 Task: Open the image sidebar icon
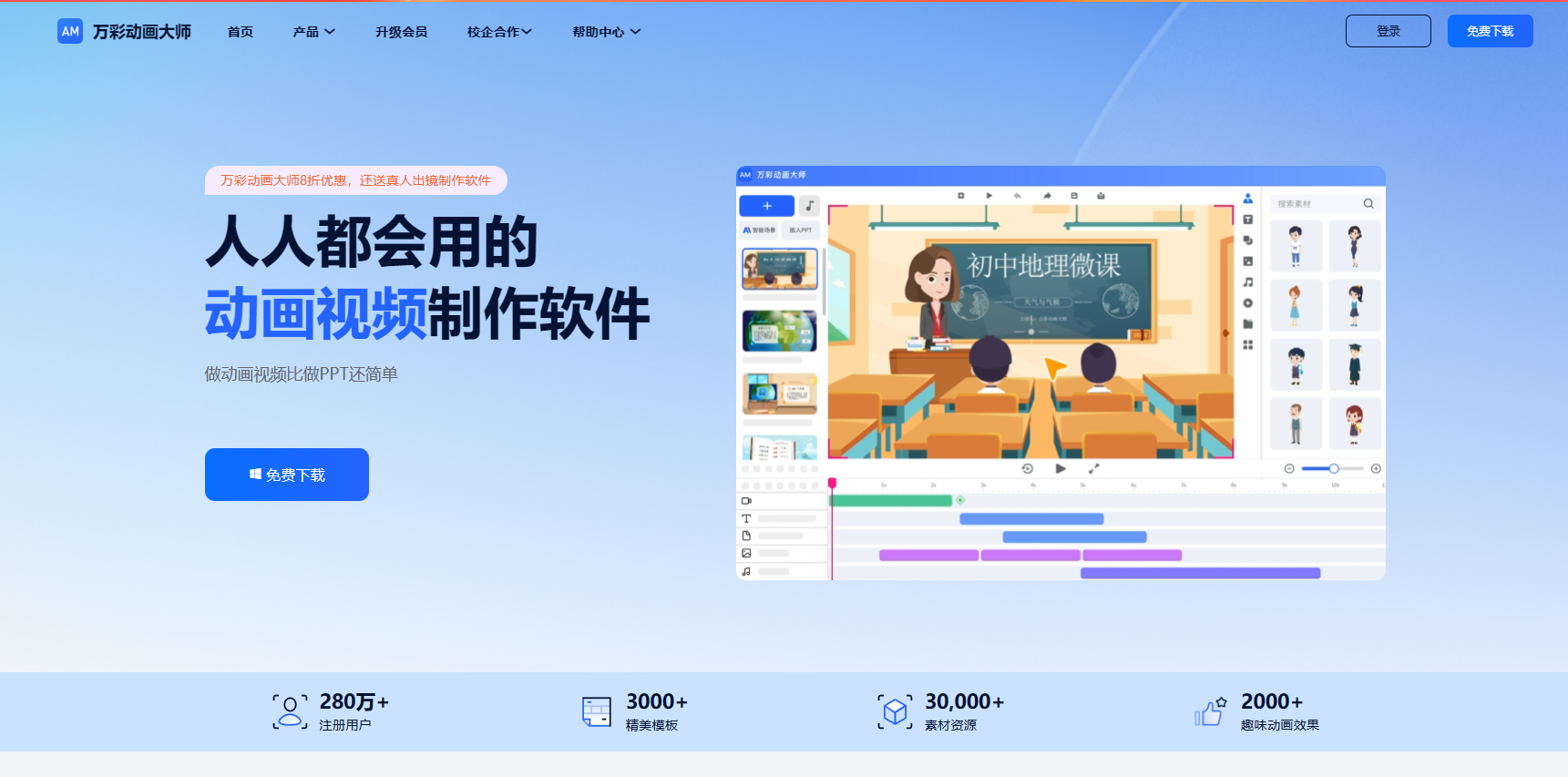[1248, 261]
